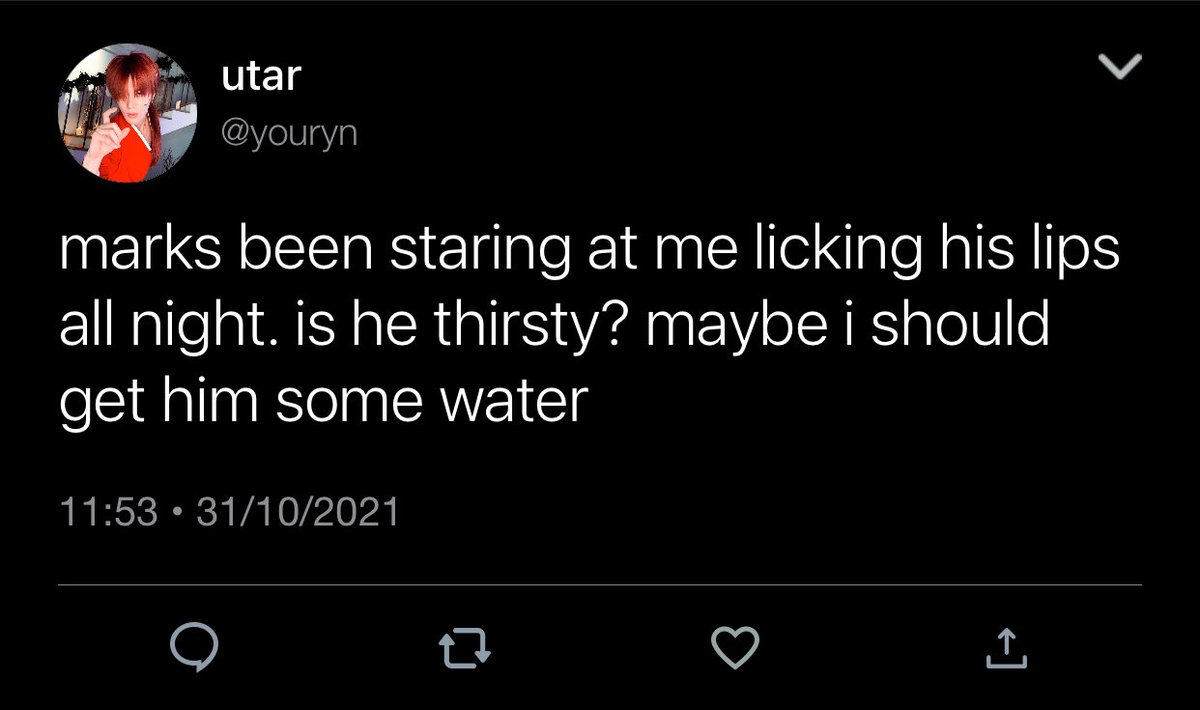The width and height of the screenshot is (1200, 710).
Task: Select the 31/10/2021 date text
Action: (297, 512)
